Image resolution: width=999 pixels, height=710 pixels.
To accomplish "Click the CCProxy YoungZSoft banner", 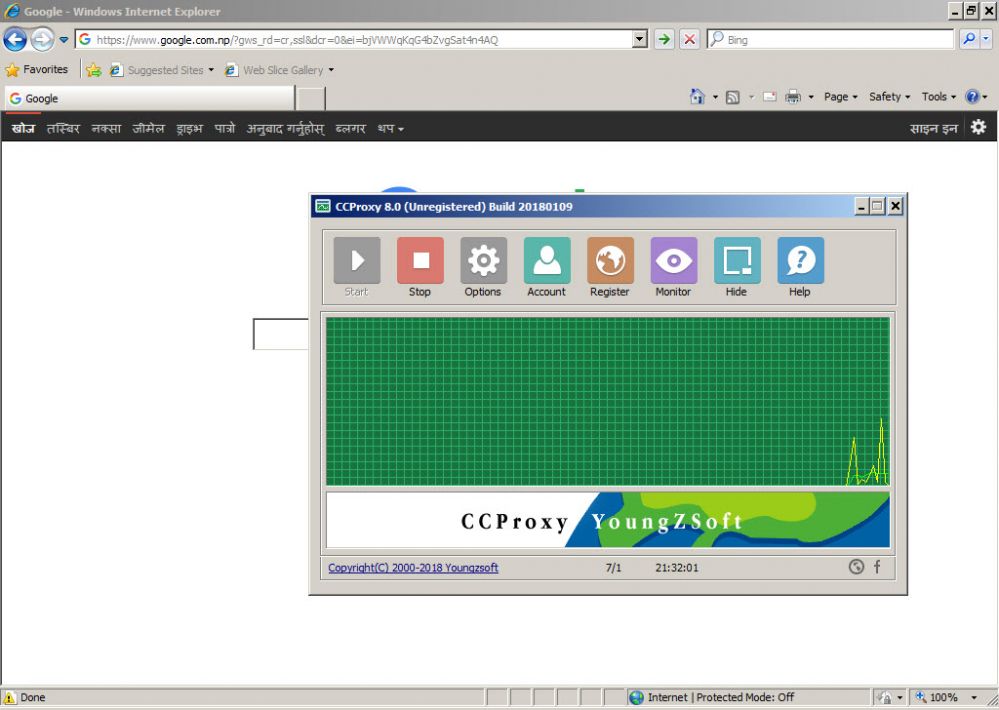I will pyautogui.click(x=608, y=519).
